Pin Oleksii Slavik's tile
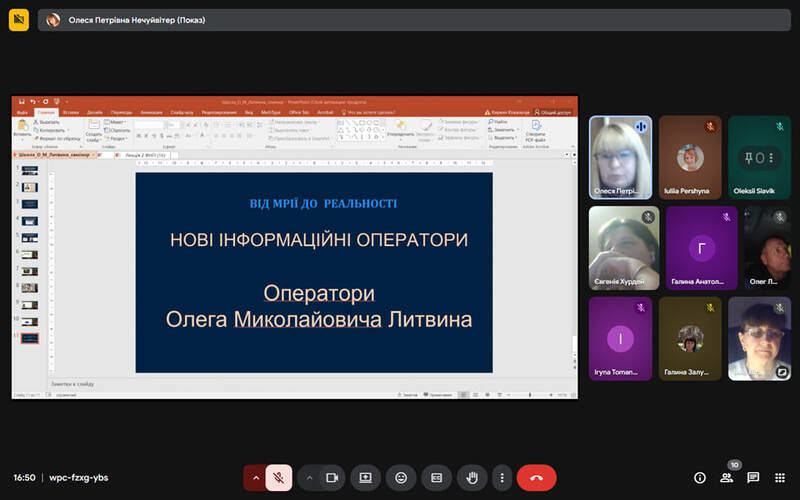This screenshot has width=800, height=500. pos(759,157)
